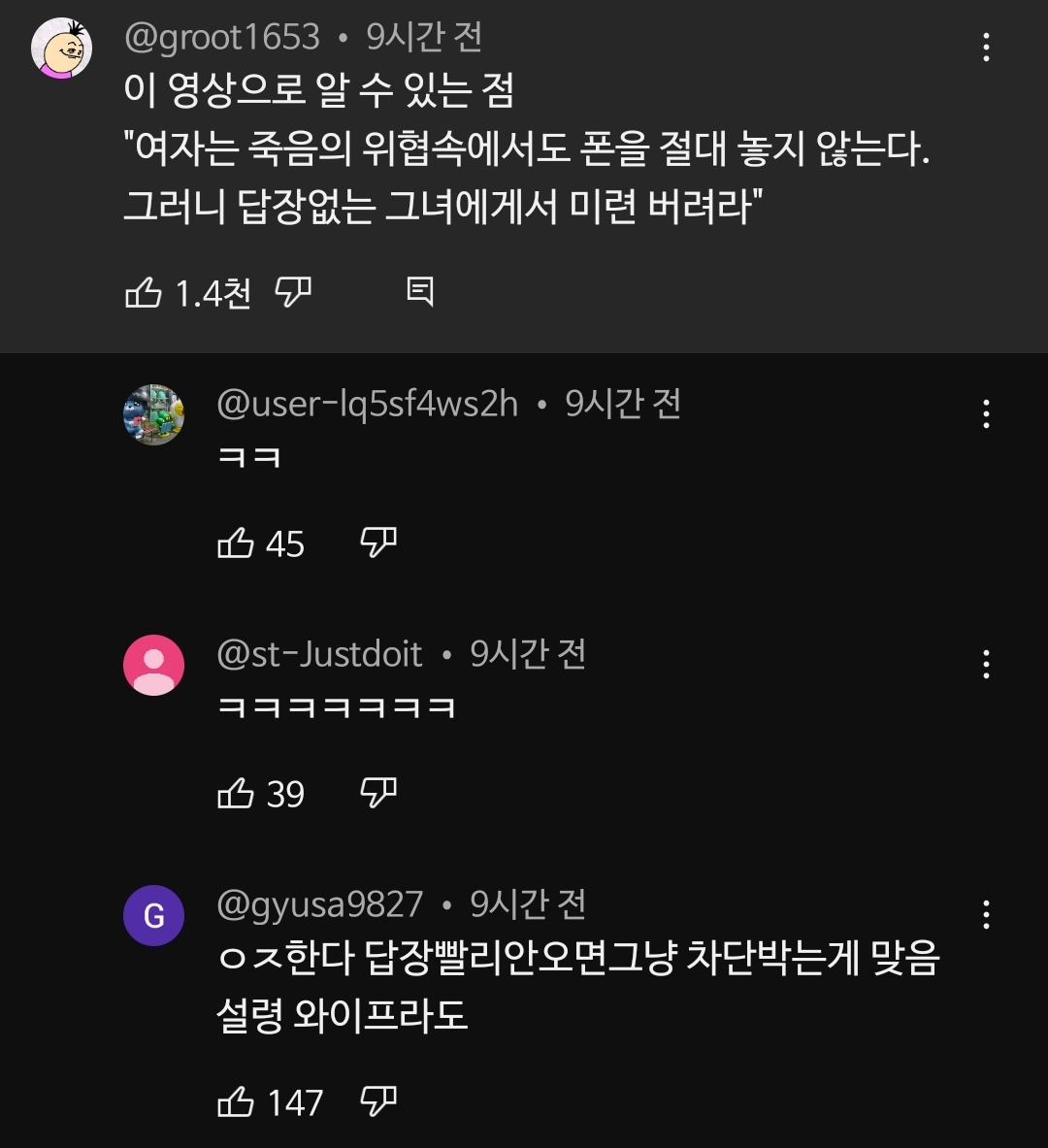Open @groot1653 channel via username
The width and height of the screenshot is (1048, 1148).
click(x=222, y=38)
